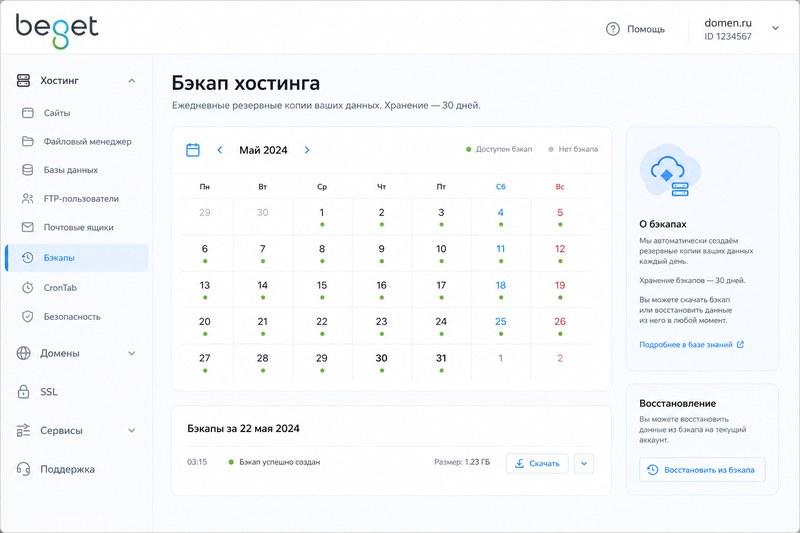Click the Сервисы sliders icon
Viewport: 800px width, 533px height.
(23, 430)
